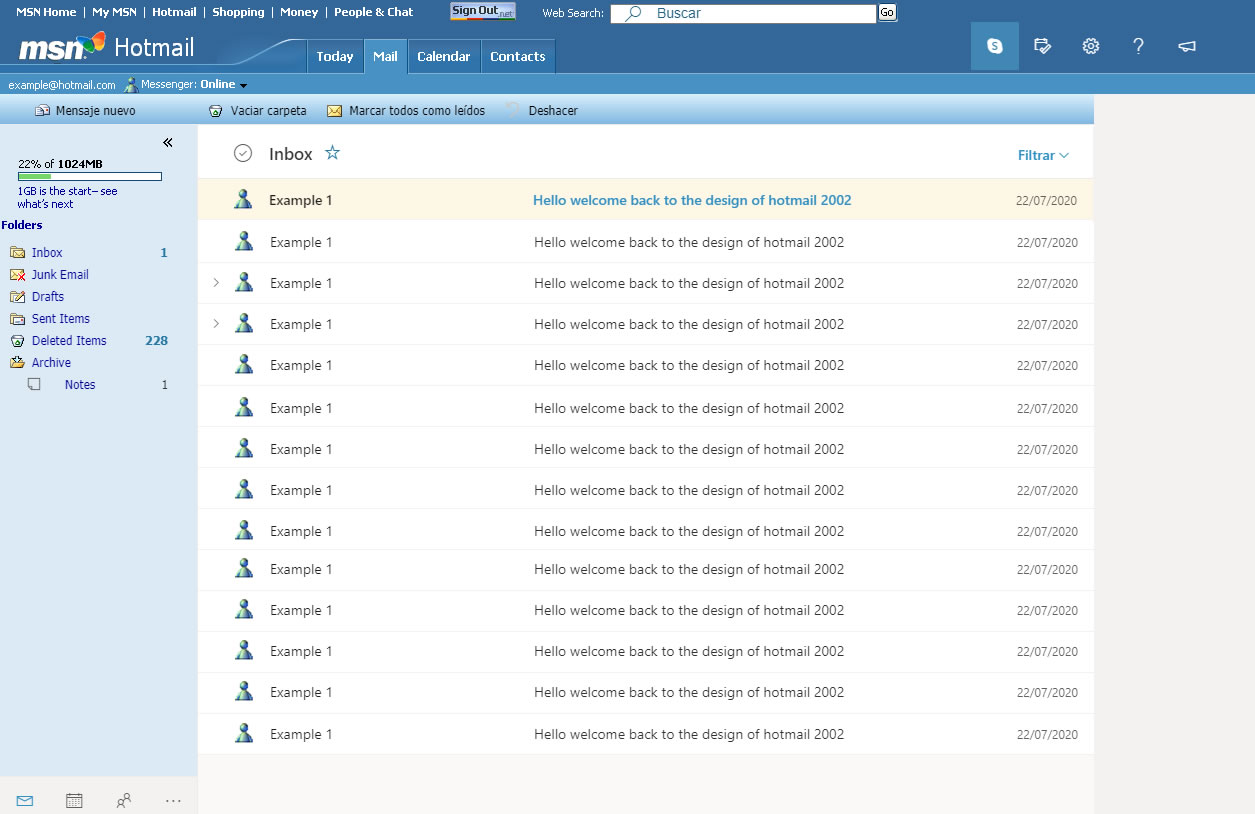
Task: Open the To-Do icon in the header
Action: (x=1043, y=46)
